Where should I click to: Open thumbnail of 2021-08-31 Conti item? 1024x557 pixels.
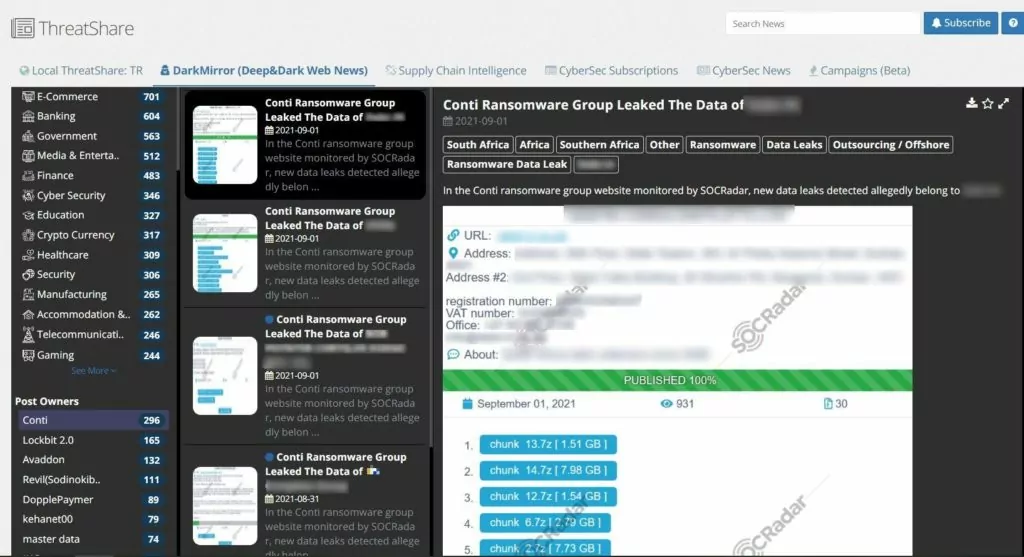(225, 506)
